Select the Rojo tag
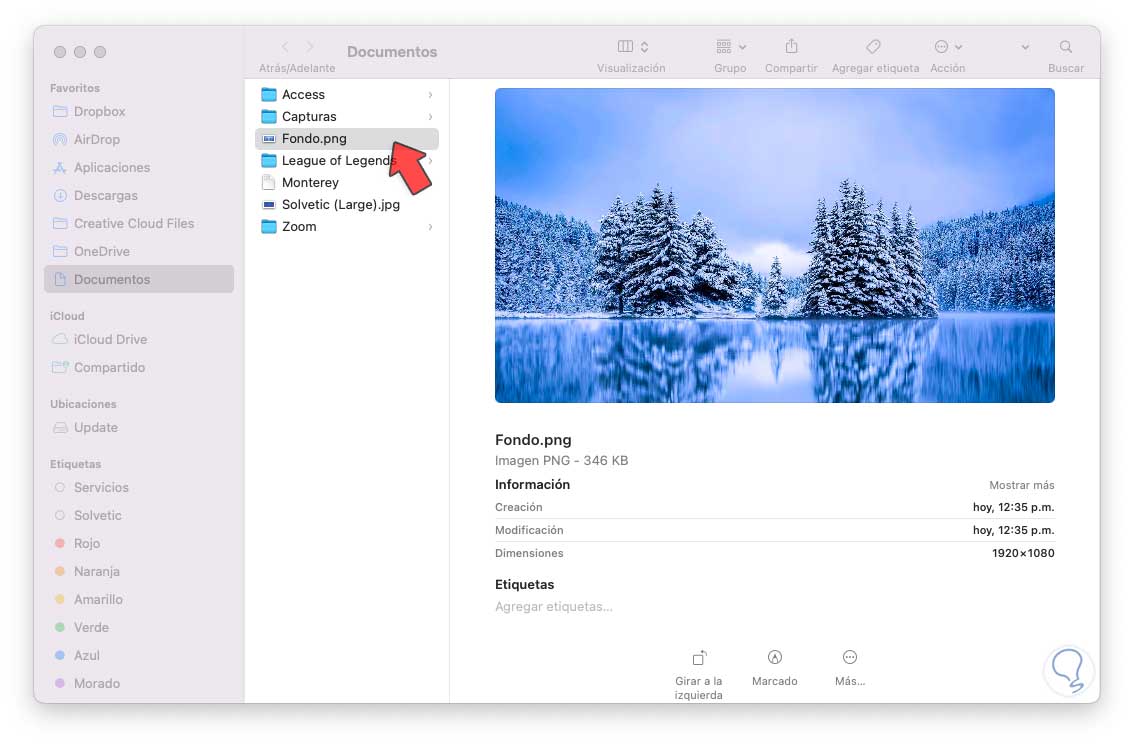1134x745 pixels. (x=139, y=543)
